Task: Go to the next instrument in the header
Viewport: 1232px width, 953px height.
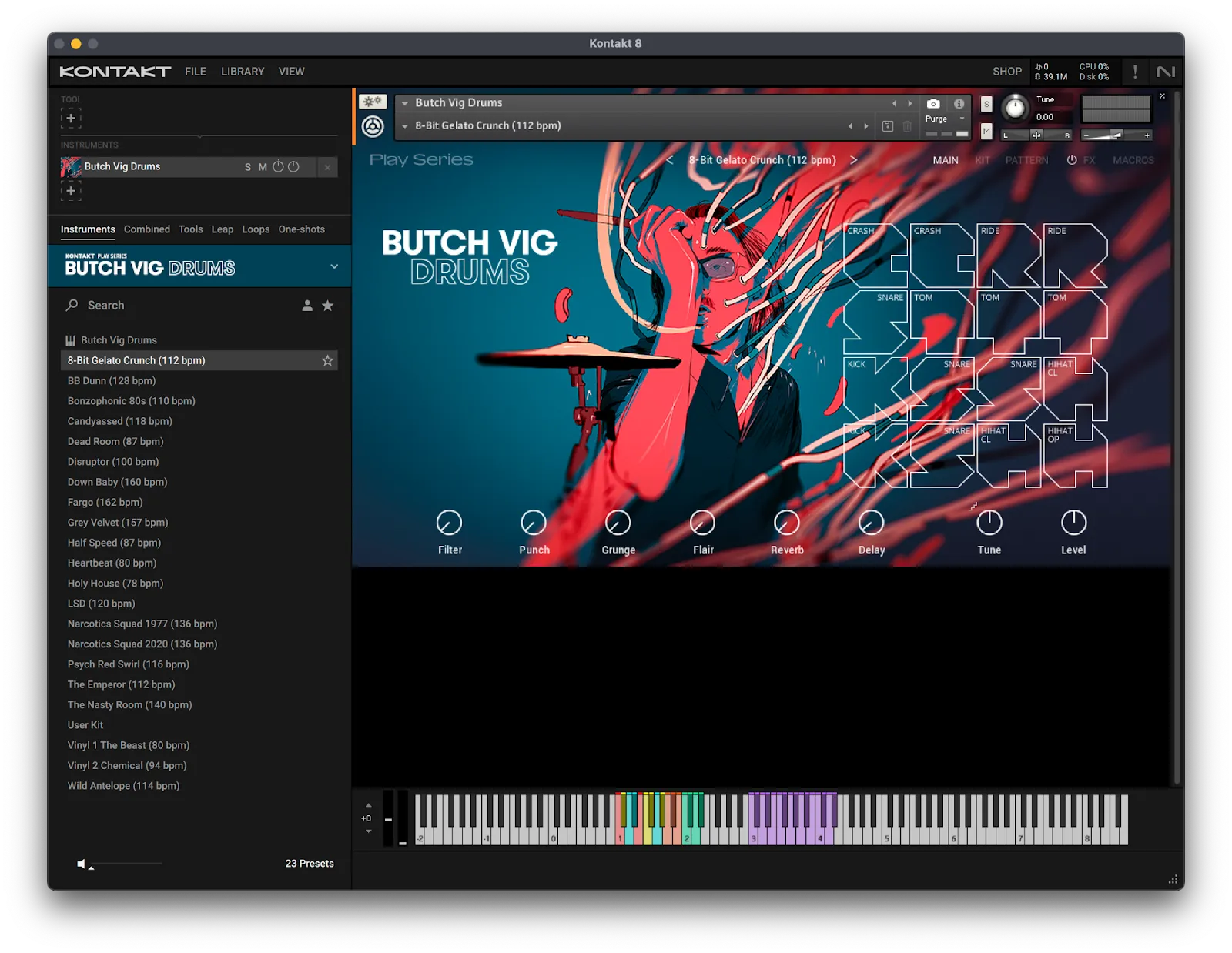Action: pos(909,103)
